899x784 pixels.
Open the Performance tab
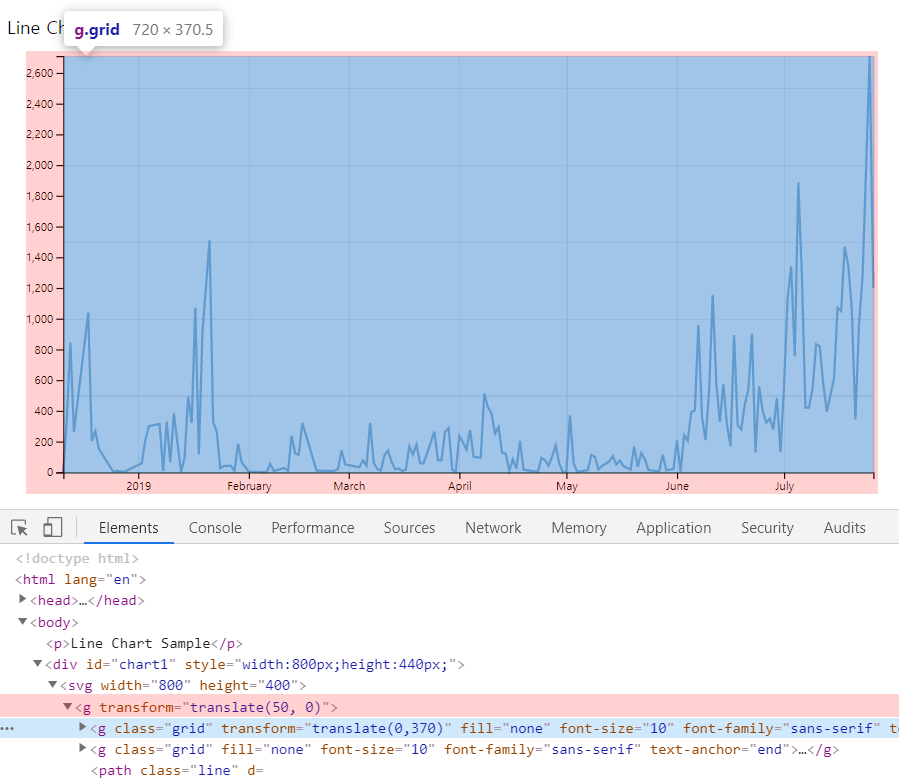click(x=312, y=528)
